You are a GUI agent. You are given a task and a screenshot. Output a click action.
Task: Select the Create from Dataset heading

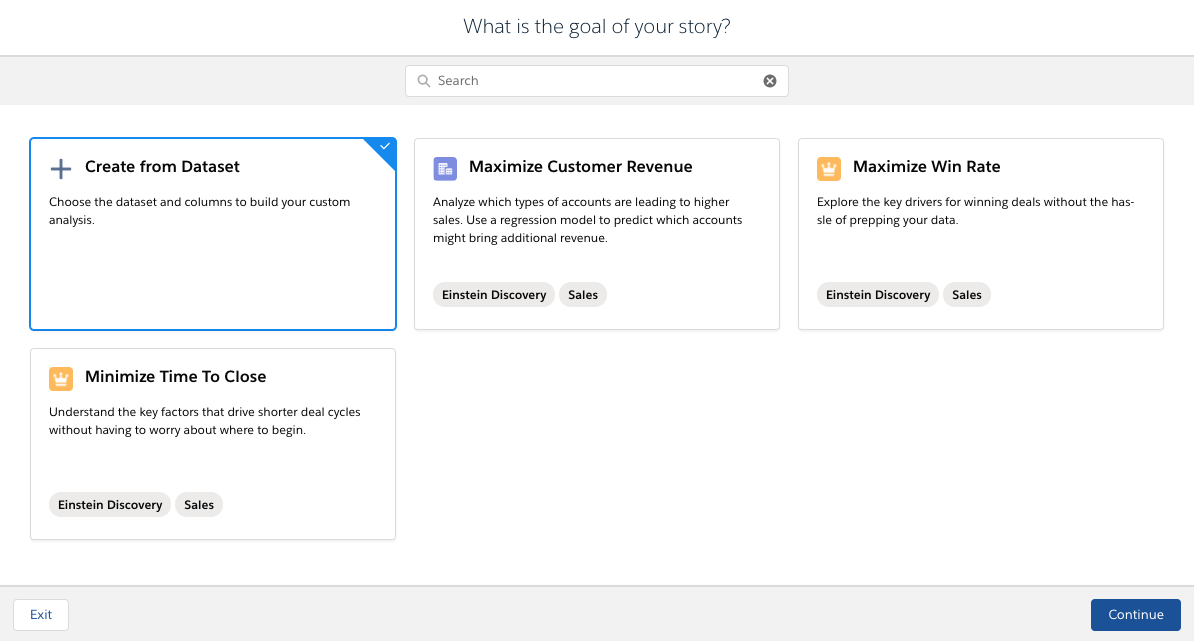click(162, 167)
